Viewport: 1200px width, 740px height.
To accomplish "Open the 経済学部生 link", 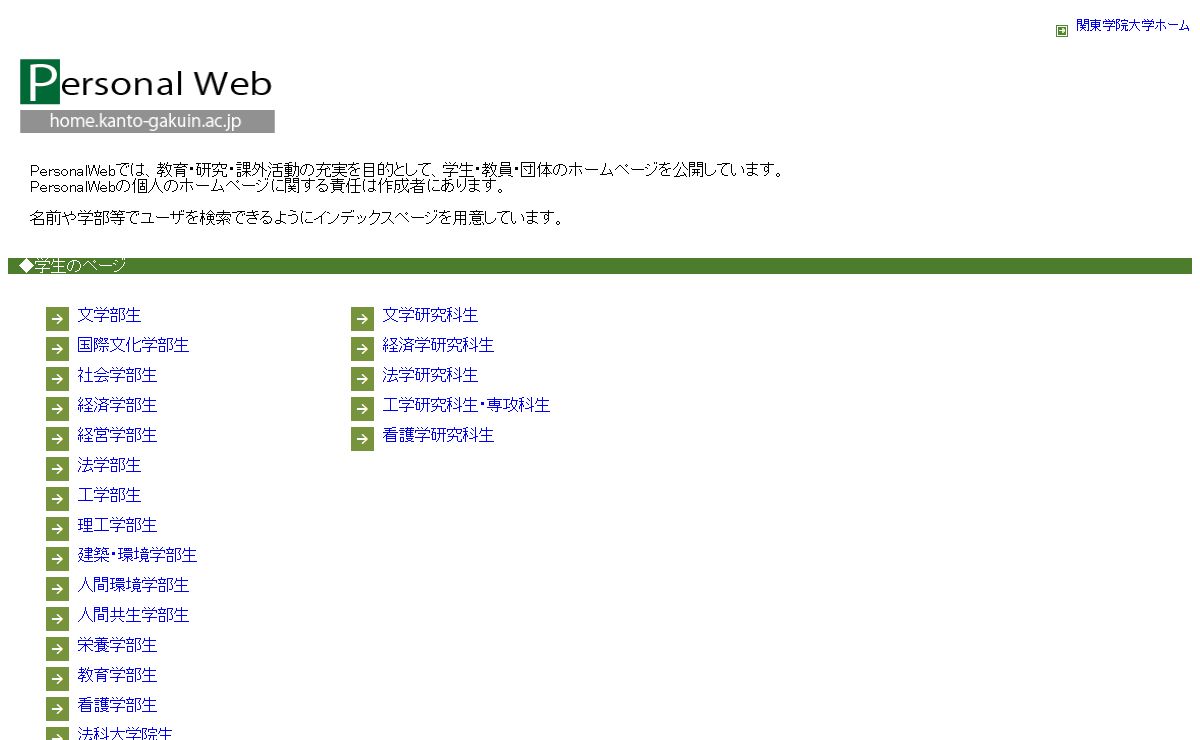I will (x=117, y=405).
